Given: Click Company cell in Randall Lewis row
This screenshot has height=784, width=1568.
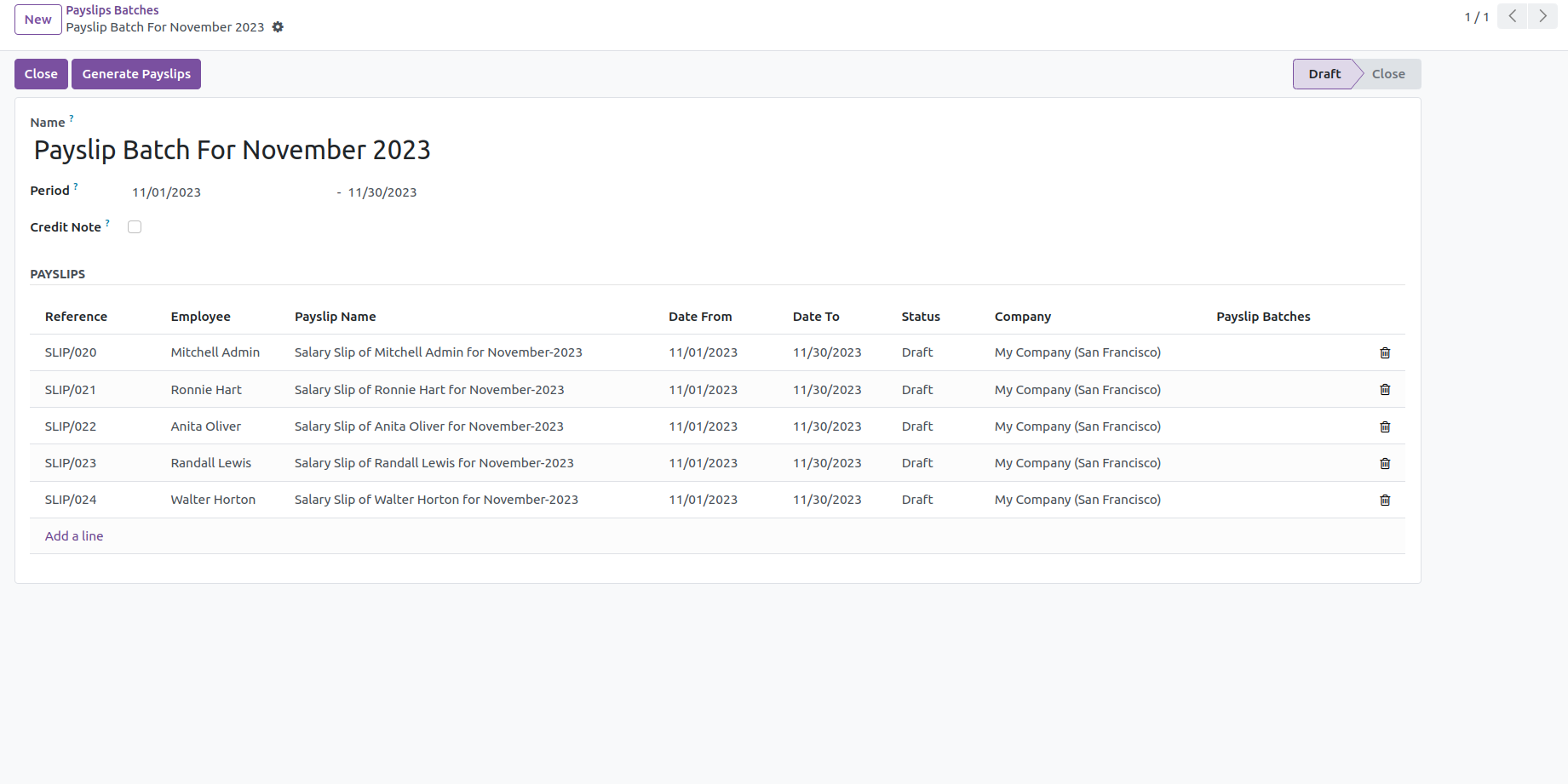Looking at the screenshot, I should pos(1077,463).
